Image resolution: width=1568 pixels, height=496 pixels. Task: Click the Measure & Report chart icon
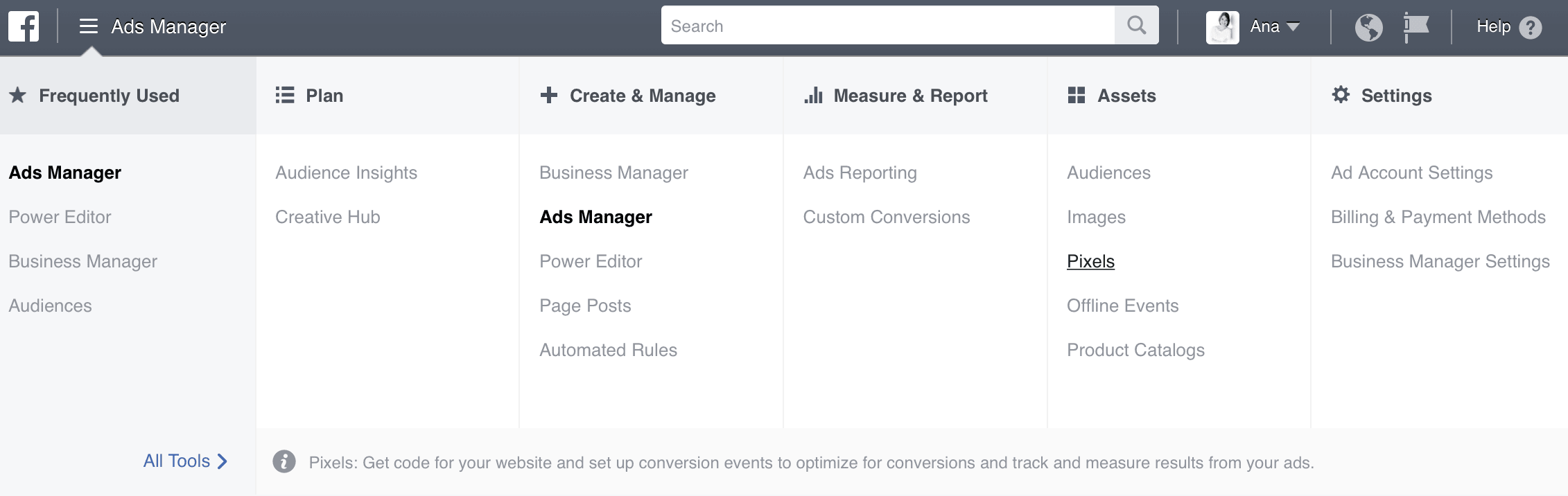[x=814, y=95]
